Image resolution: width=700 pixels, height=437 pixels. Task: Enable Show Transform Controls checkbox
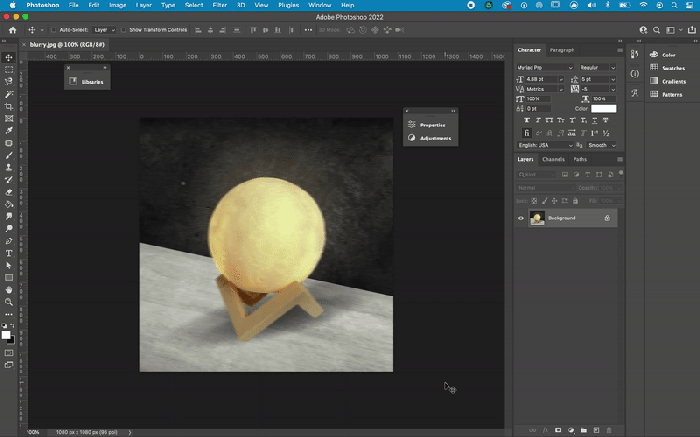click(124, 30)
